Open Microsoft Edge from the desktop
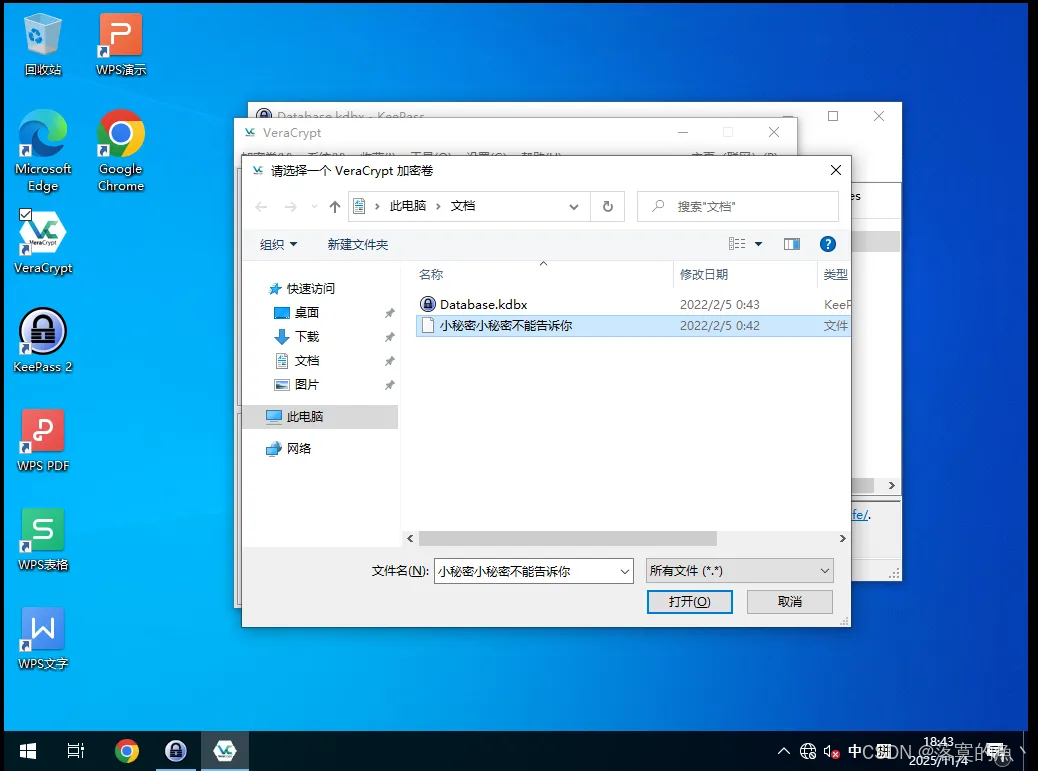 [42, 138]
